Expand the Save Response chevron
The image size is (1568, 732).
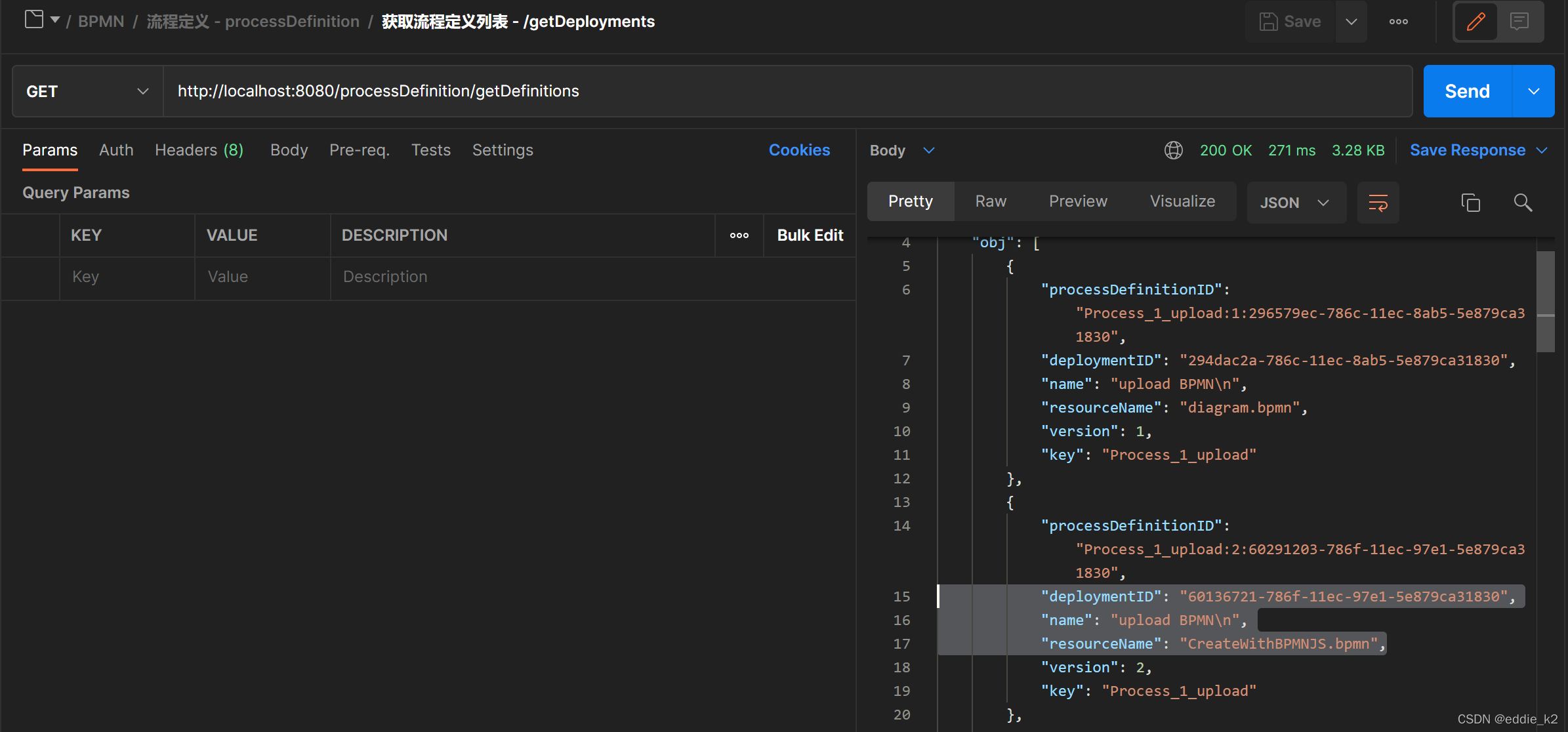1542,151
